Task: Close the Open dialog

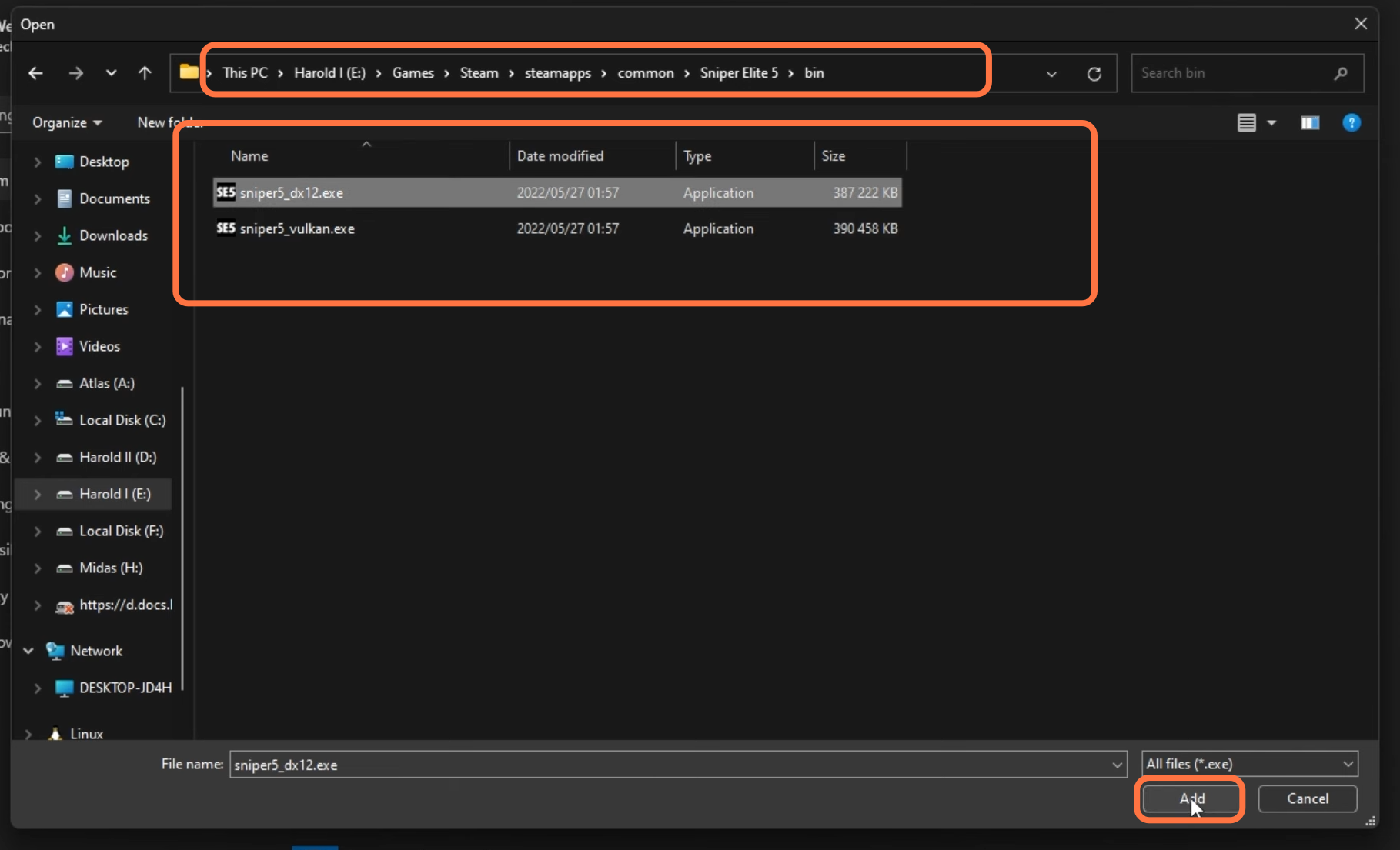Action: [x=1361, y=24]
